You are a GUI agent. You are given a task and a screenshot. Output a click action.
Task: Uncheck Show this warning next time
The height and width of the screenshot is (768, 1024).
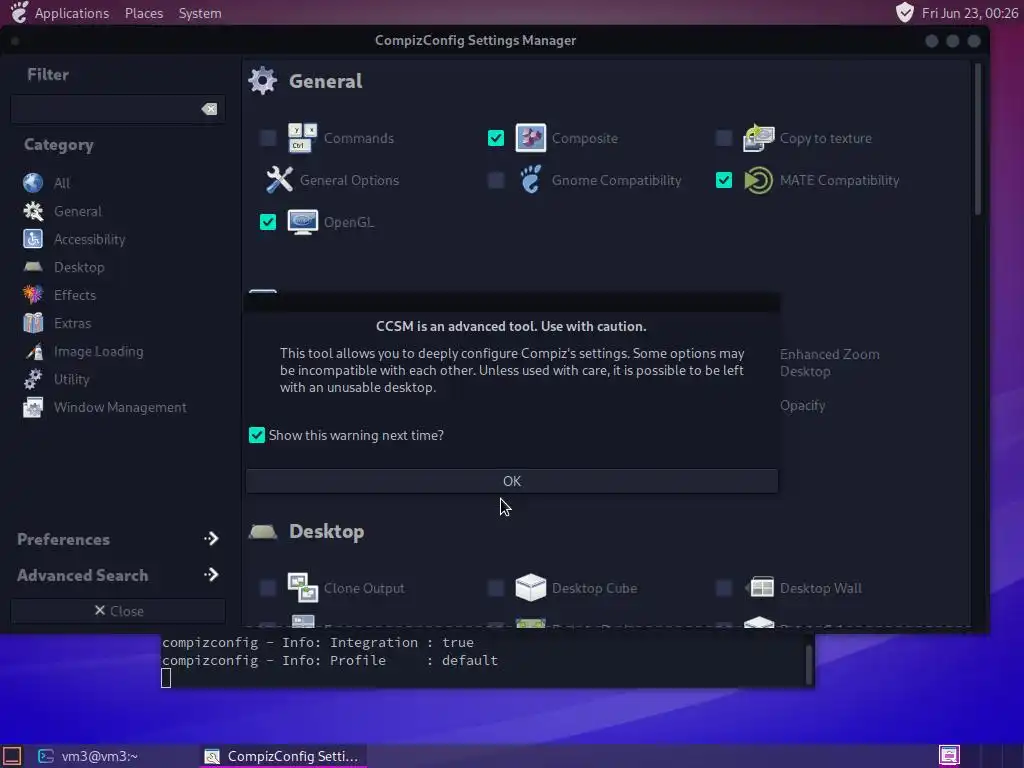point(257,435)
